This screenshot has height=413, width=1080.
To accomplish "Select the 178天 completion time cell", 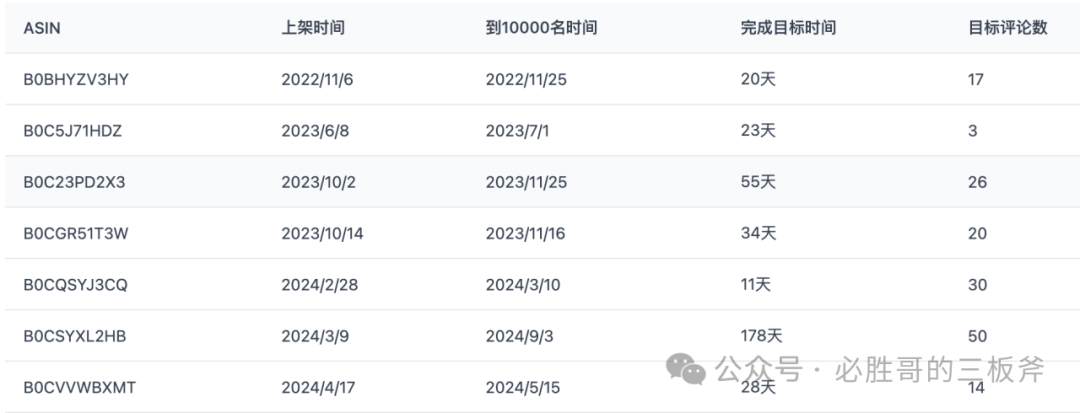I will click(x=762, y=336).
